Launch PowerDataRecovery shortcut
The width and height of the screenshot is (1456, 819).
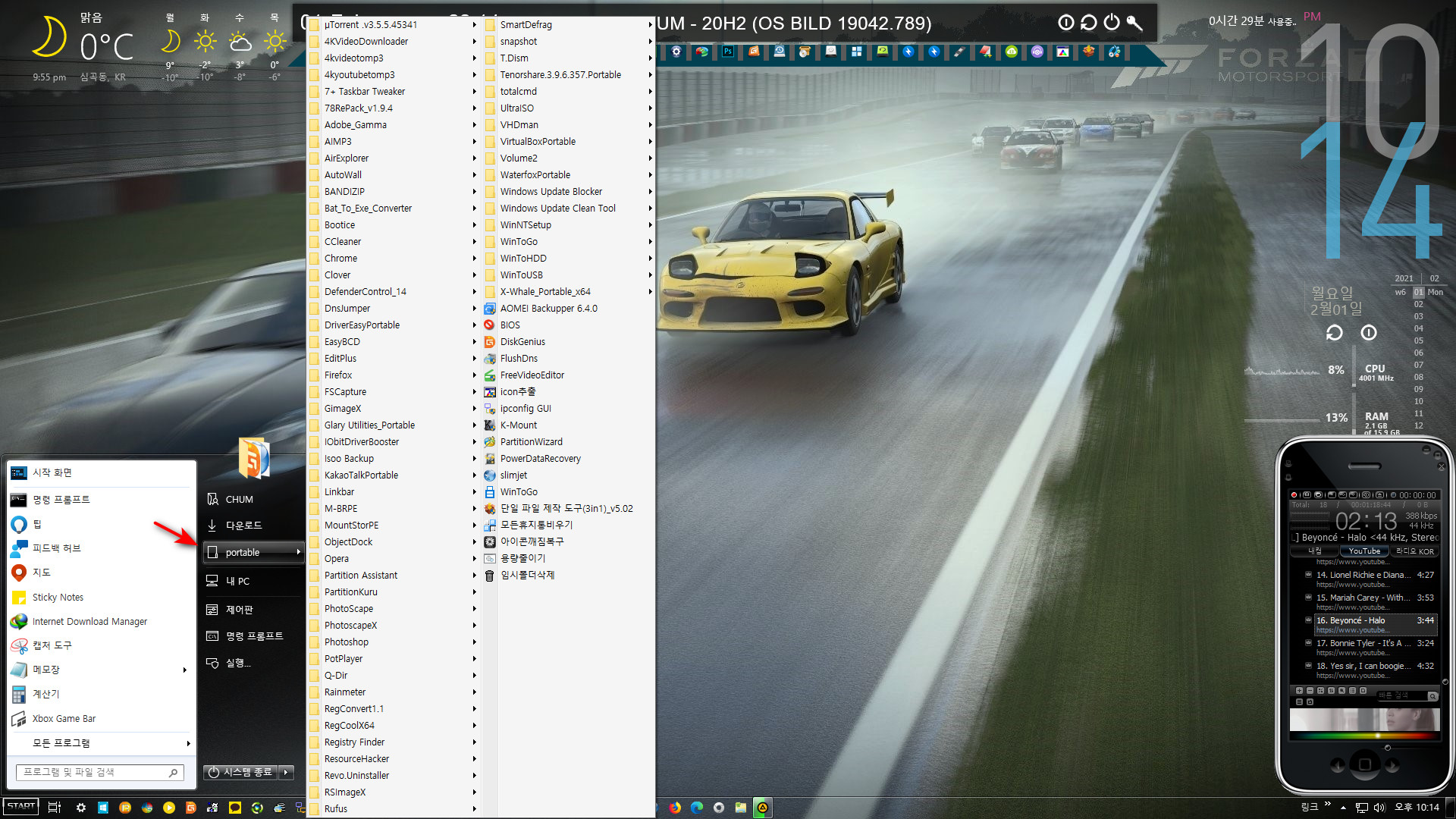567,459
